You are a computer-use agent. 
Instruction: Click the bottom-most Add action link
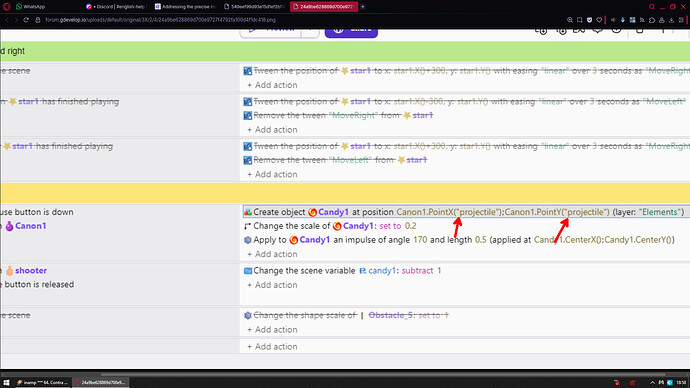(272, 347)
